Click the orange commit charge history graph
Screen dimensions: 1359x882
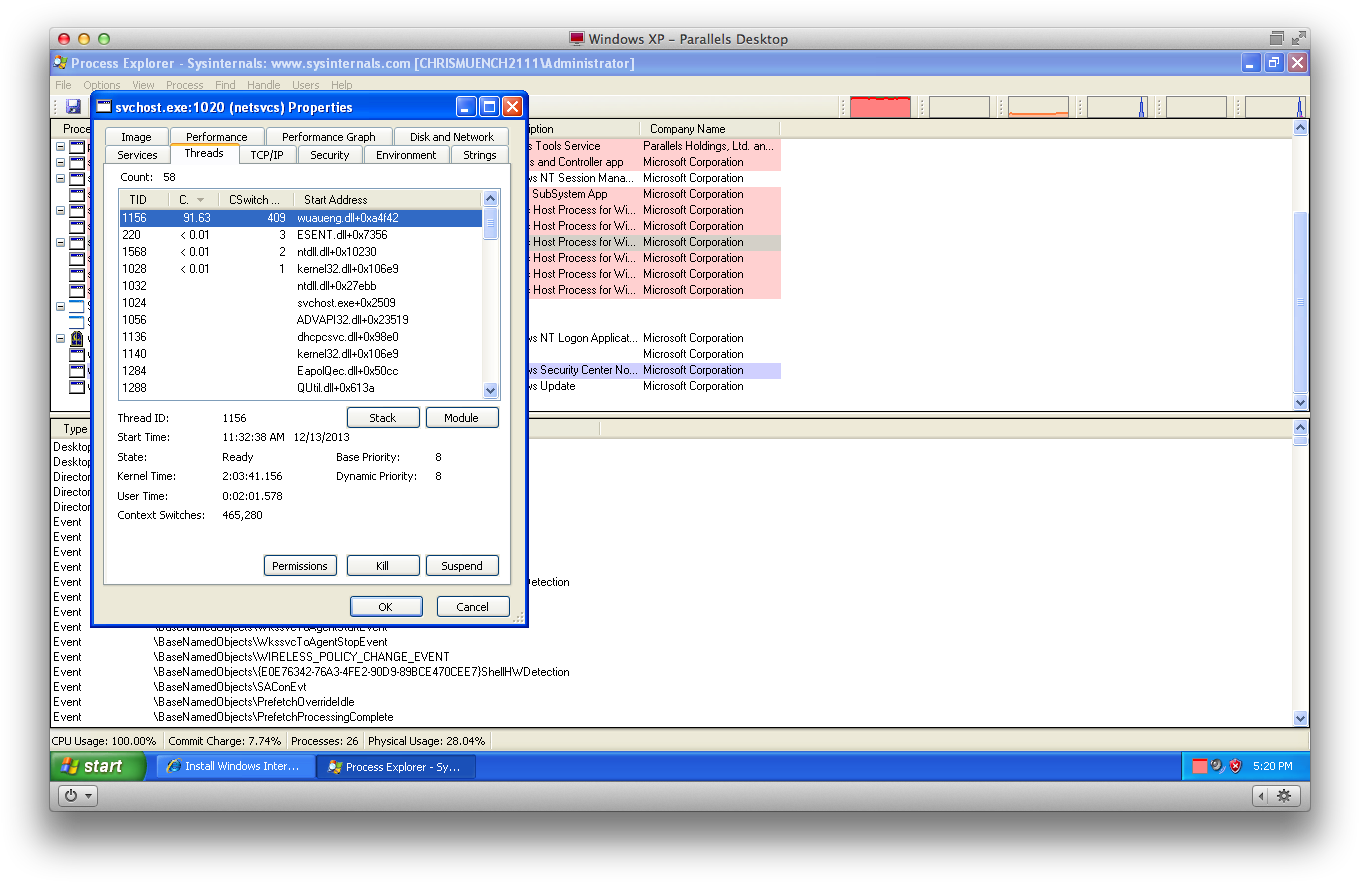[1040, 105]
